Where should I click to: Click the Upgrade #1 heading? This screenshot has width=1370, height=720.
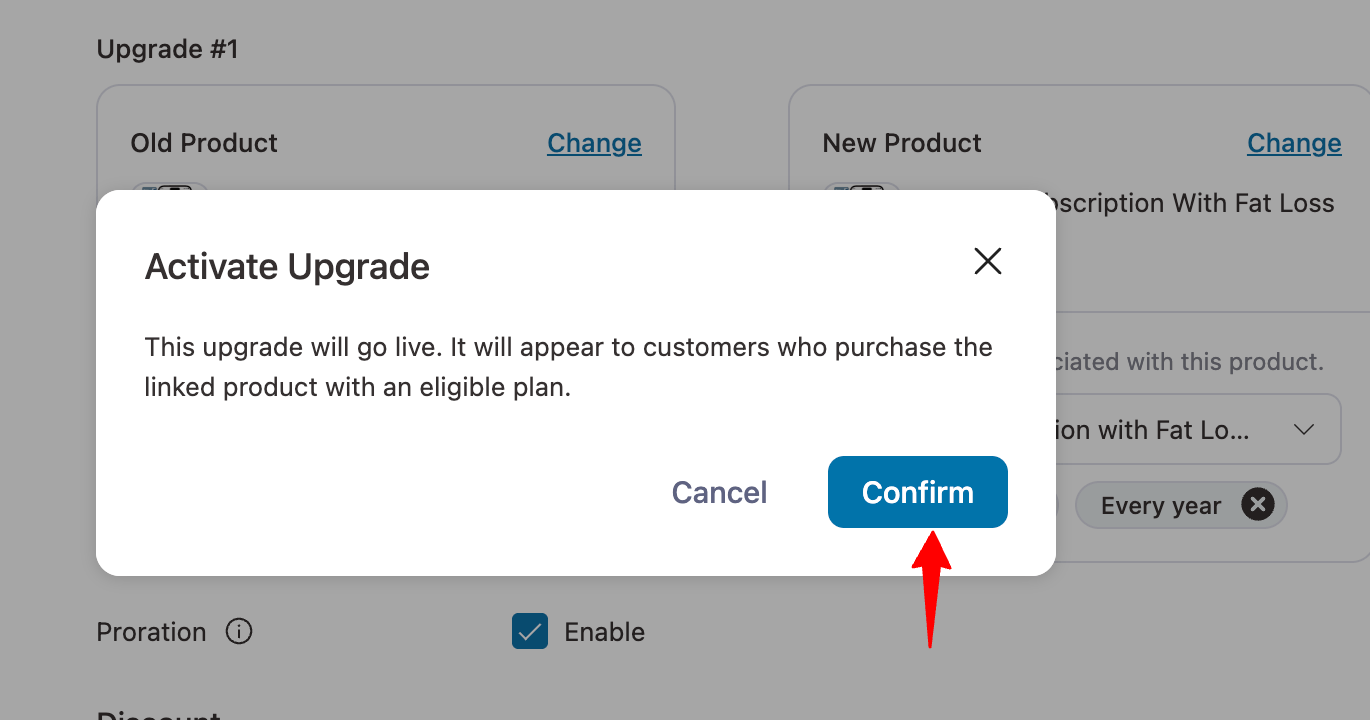pyautogui.click(x=167, y=48)
